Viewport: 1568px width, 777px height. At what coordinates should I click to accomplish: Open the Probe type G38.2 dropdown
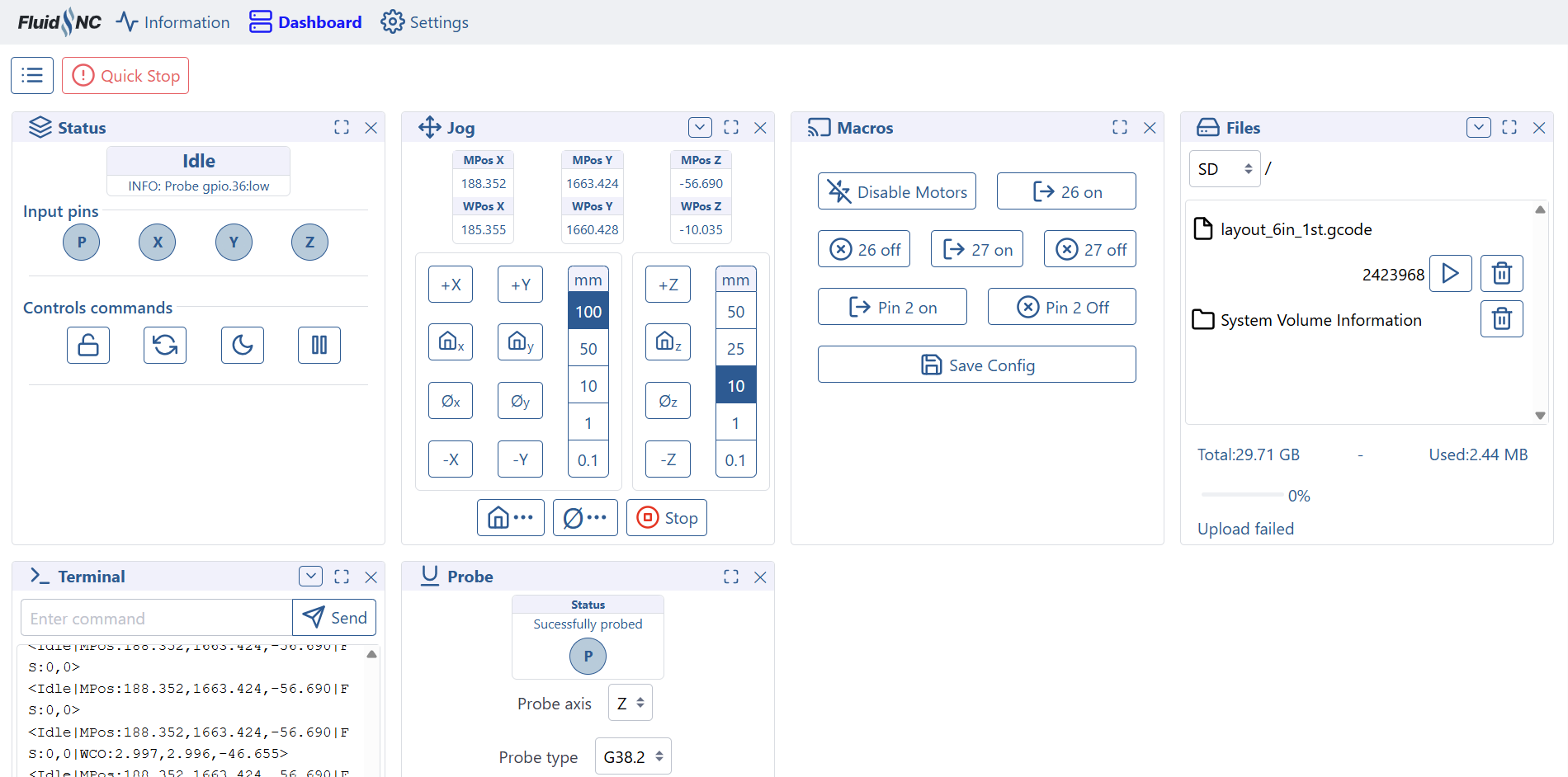coord(633,756)
